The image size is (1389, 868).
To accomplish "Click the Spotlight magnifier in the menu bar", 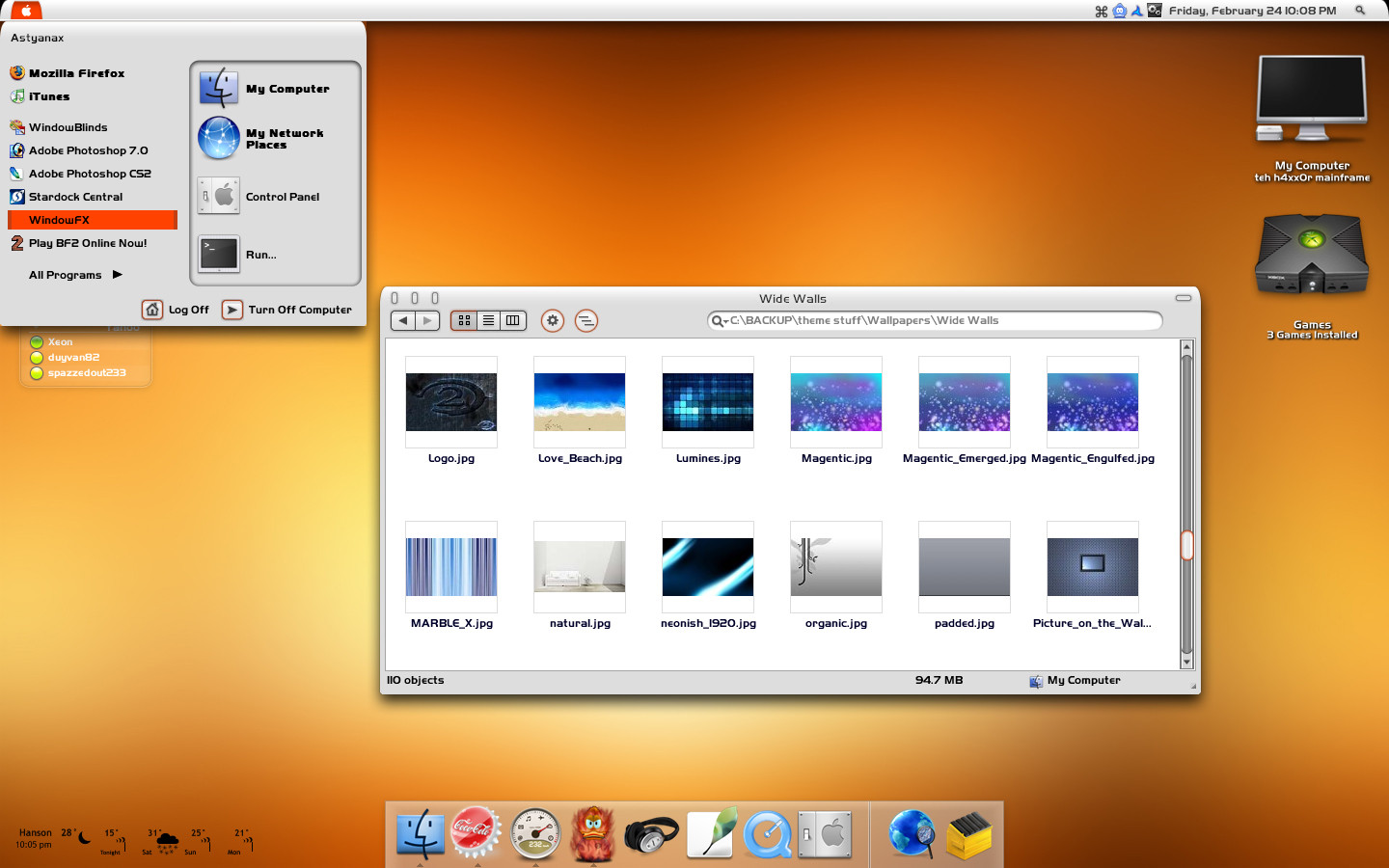I will click(1360, 11).
